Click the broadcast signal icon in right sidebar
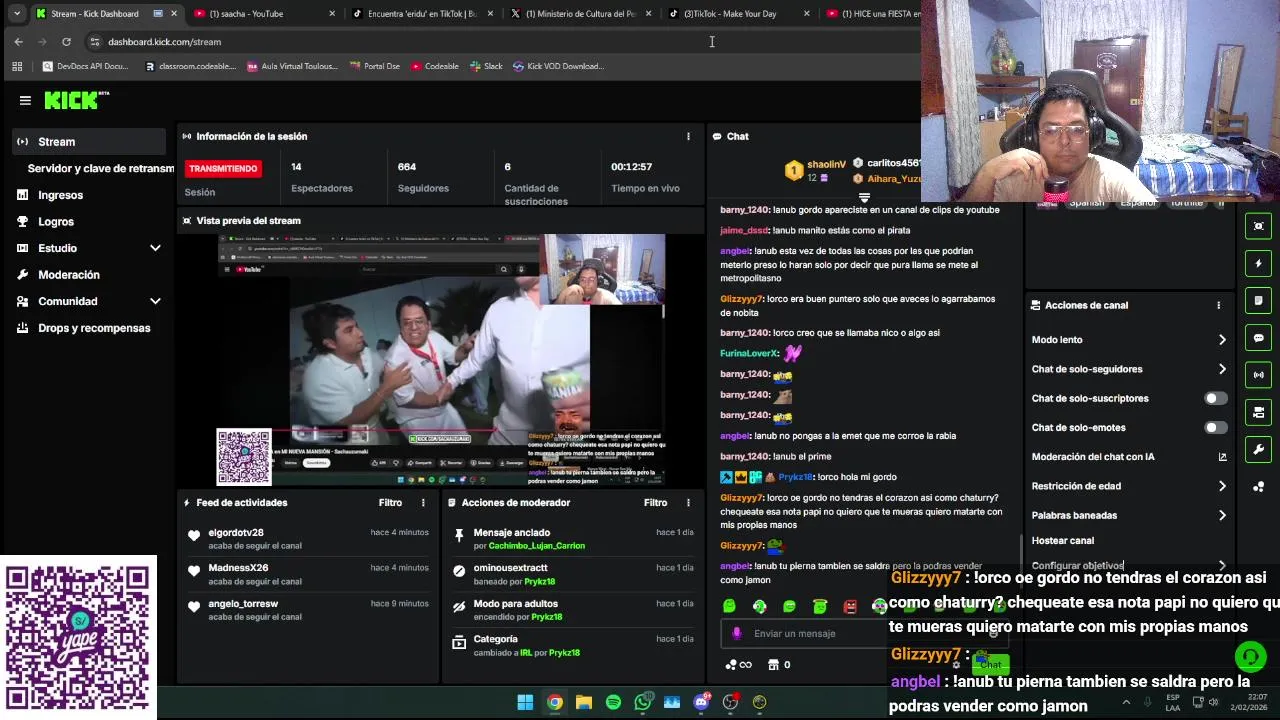Image resolution: width=1280 pixels, height=720 pixels. [1259, 375]
